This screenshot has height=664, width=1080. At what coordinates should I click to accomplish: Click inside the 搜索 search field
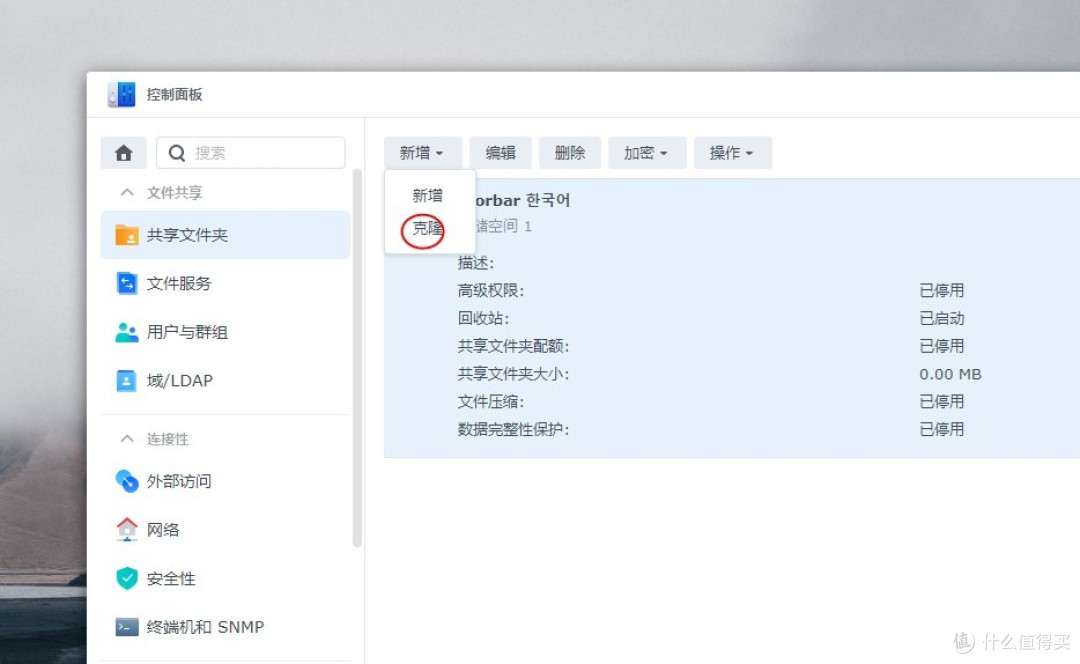[x=250, y=152]
